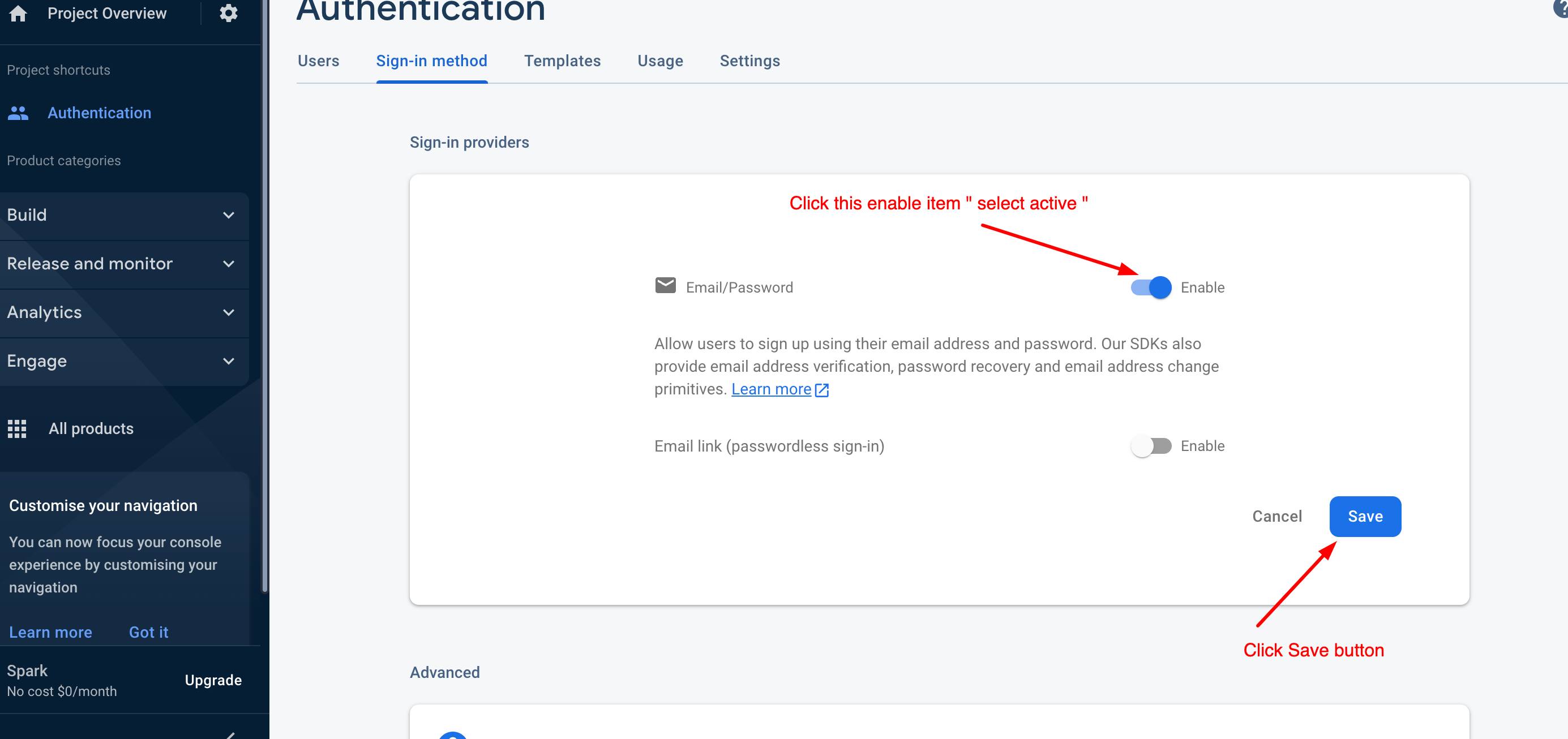Image resolution: width=1568 pixels, height=739 pixels.
Task: Enable the Email link passwordless toggle
Action: click(1150, 446)
